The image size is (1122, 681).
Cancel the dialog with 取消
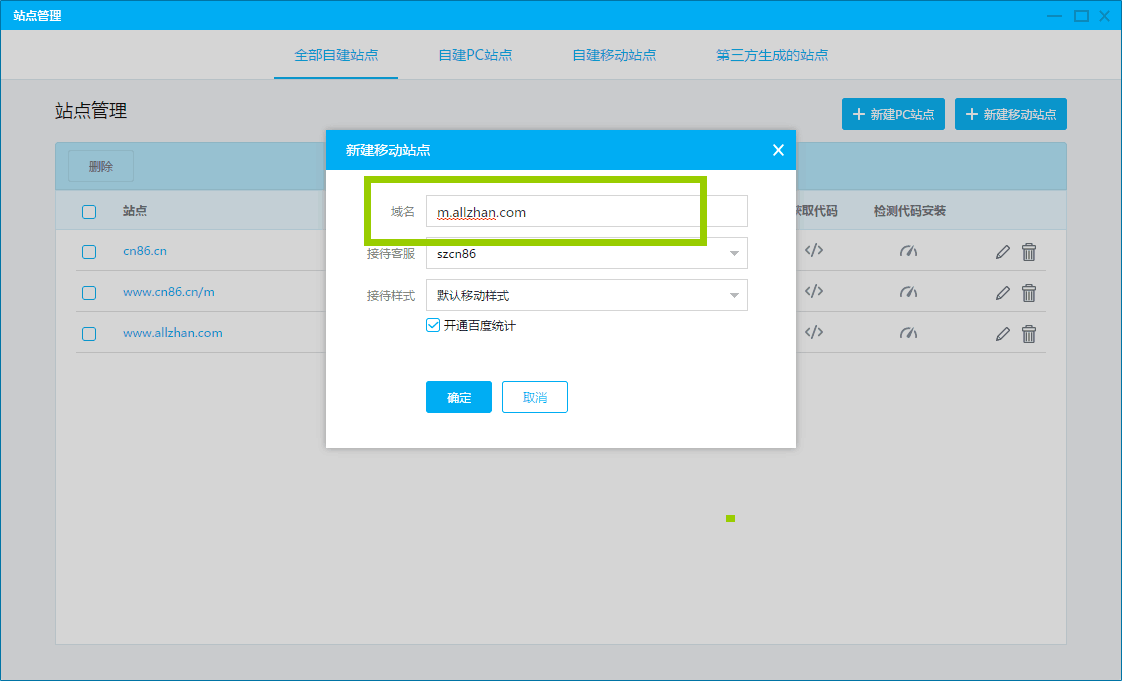click(x=535, y=397)
